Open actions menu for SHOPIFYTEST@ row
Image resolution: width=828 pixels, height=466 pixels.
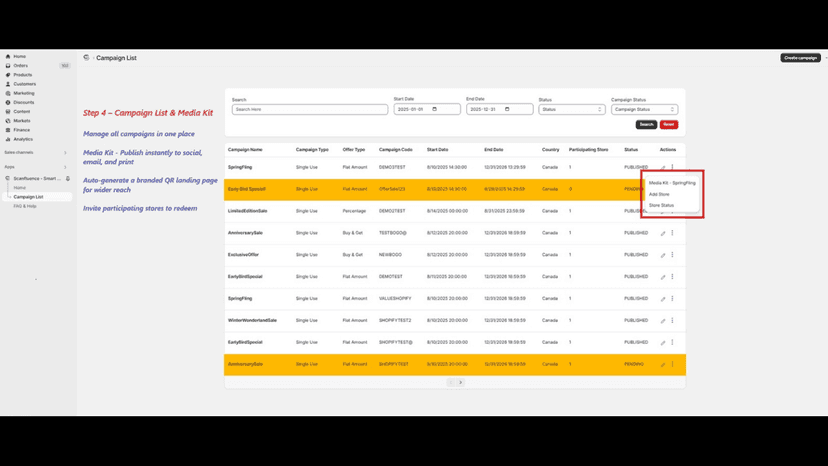click(x=672, y=342)
